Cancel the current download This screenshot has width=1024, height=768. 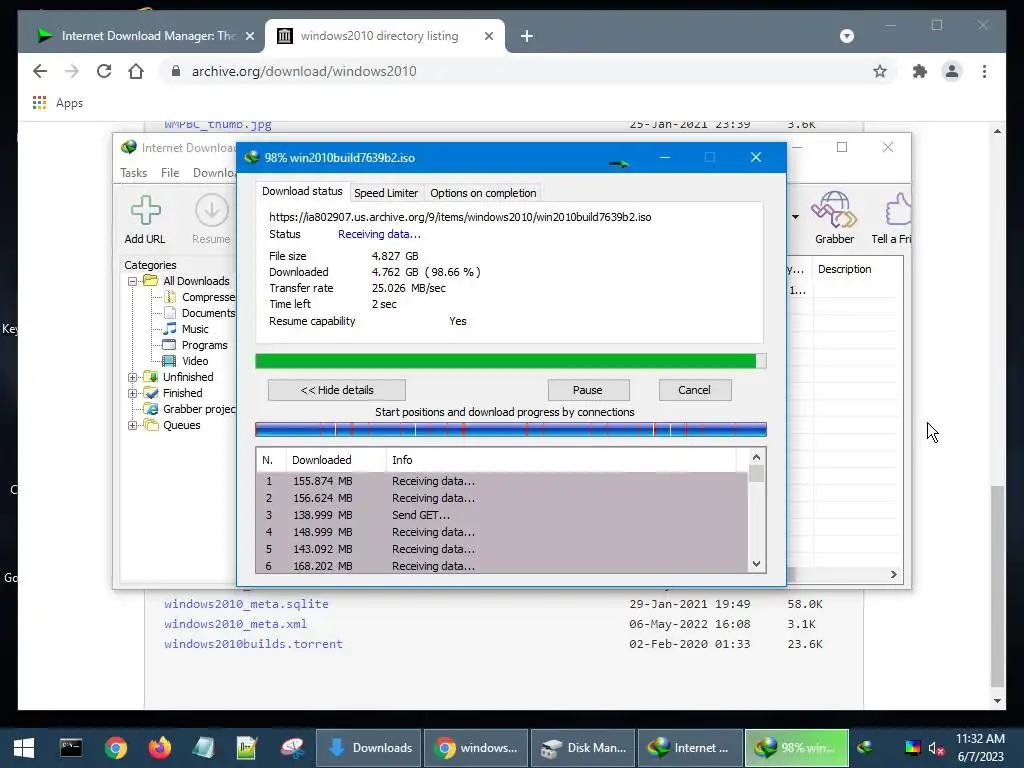click(694, 390)
